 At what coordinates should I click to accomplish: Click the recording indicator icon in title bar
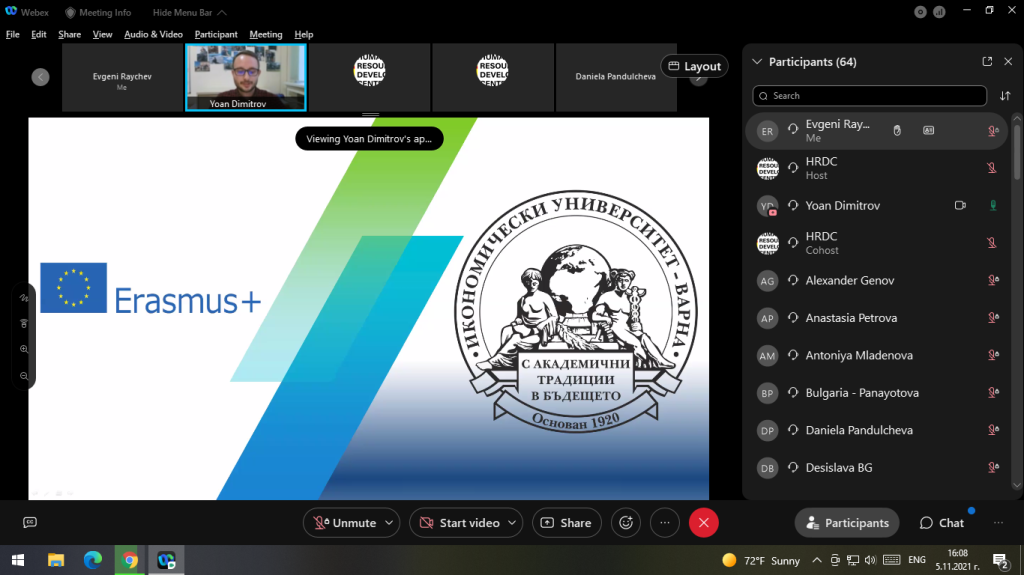pyautogui.click(x=920, y=12)
